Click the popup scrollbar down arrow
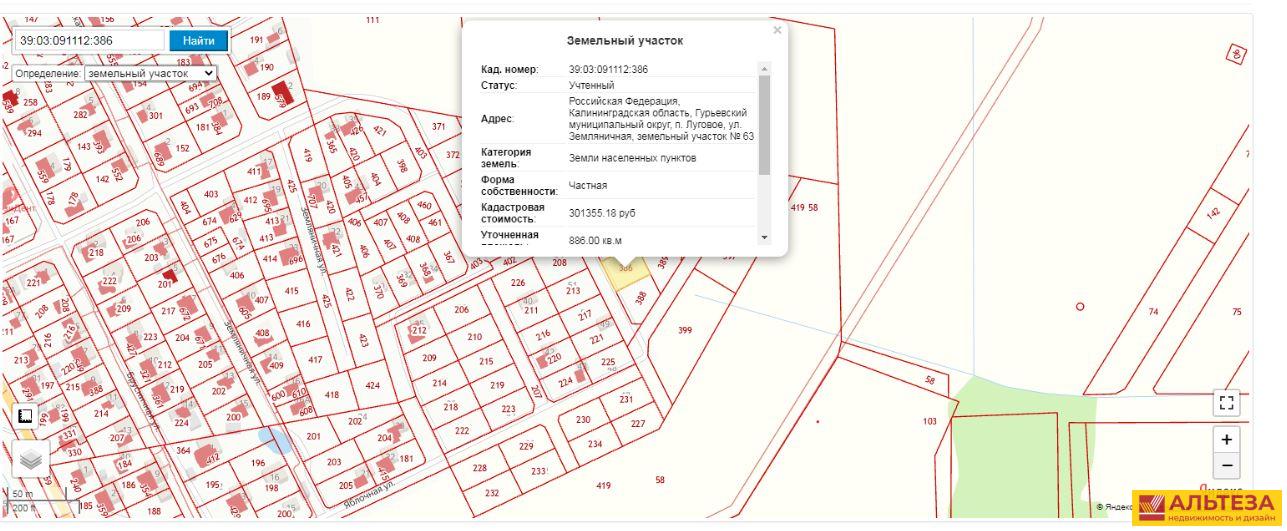Viewport: 1287px width, 531px height. 765,238
